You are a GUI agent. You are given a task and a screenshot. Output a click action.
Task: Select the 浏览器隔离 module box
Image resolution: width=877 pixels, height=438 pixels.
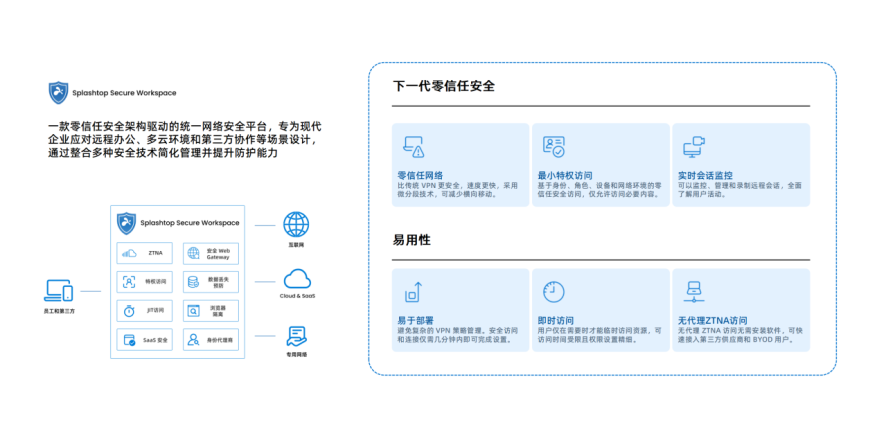point(211,310)
